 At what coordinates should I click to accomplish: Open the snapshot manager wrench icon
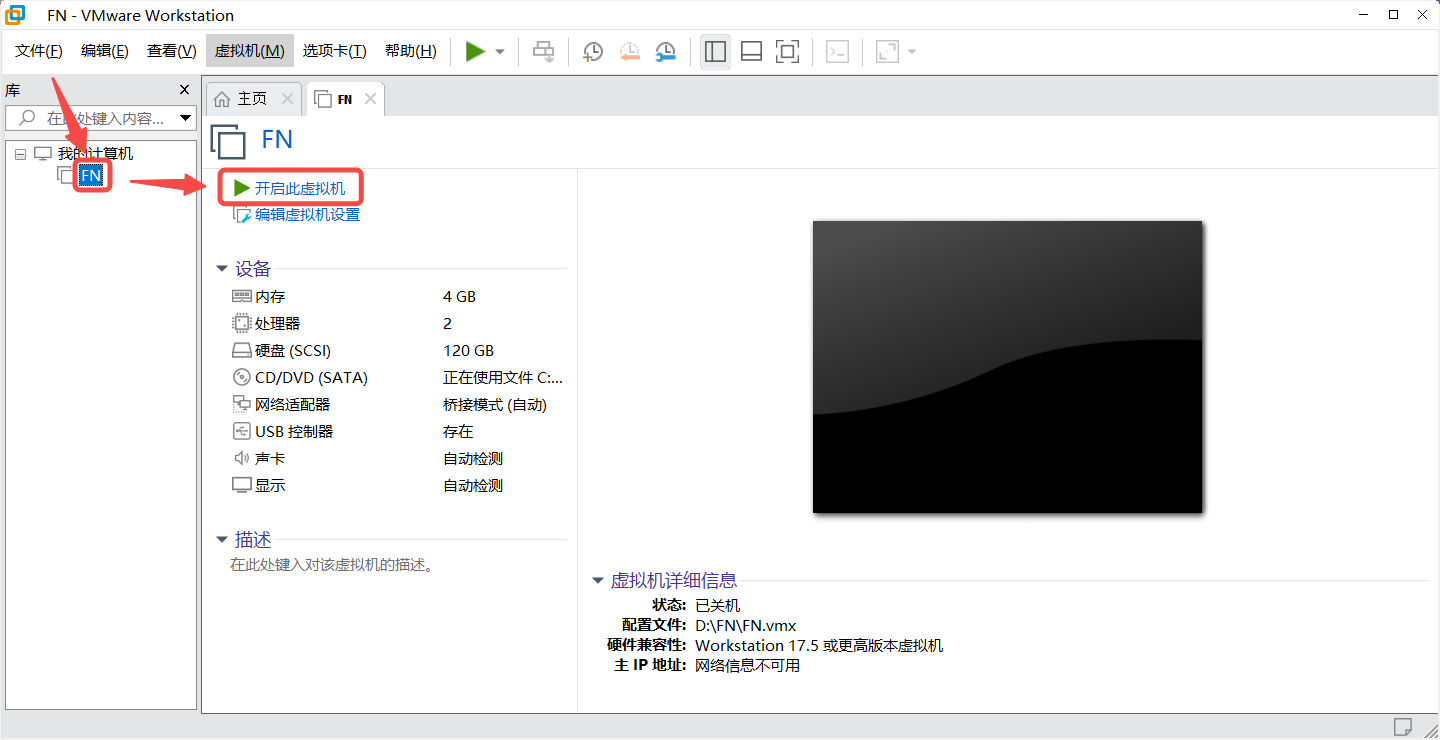click(665, 52)
